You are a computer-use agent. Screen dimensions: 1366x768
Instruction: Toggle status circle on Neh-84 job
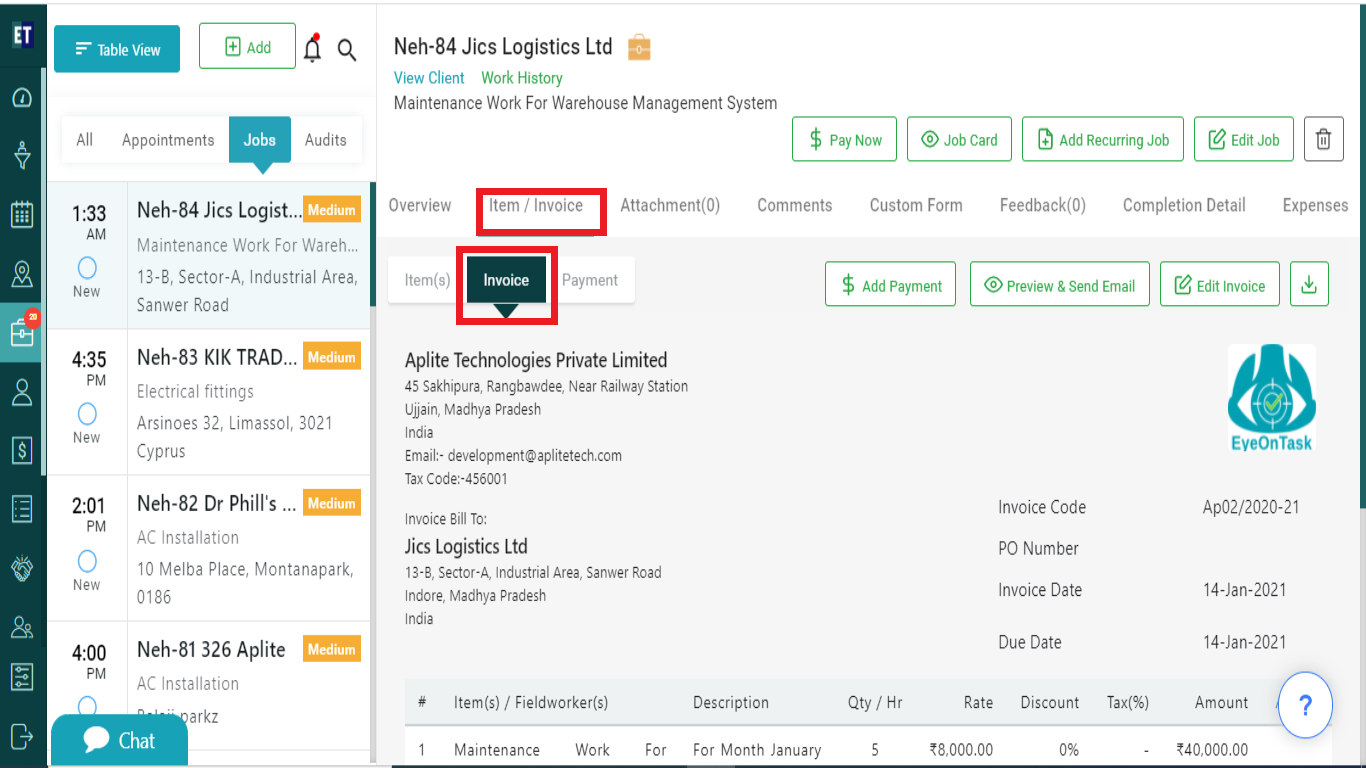tap(87, 268)
